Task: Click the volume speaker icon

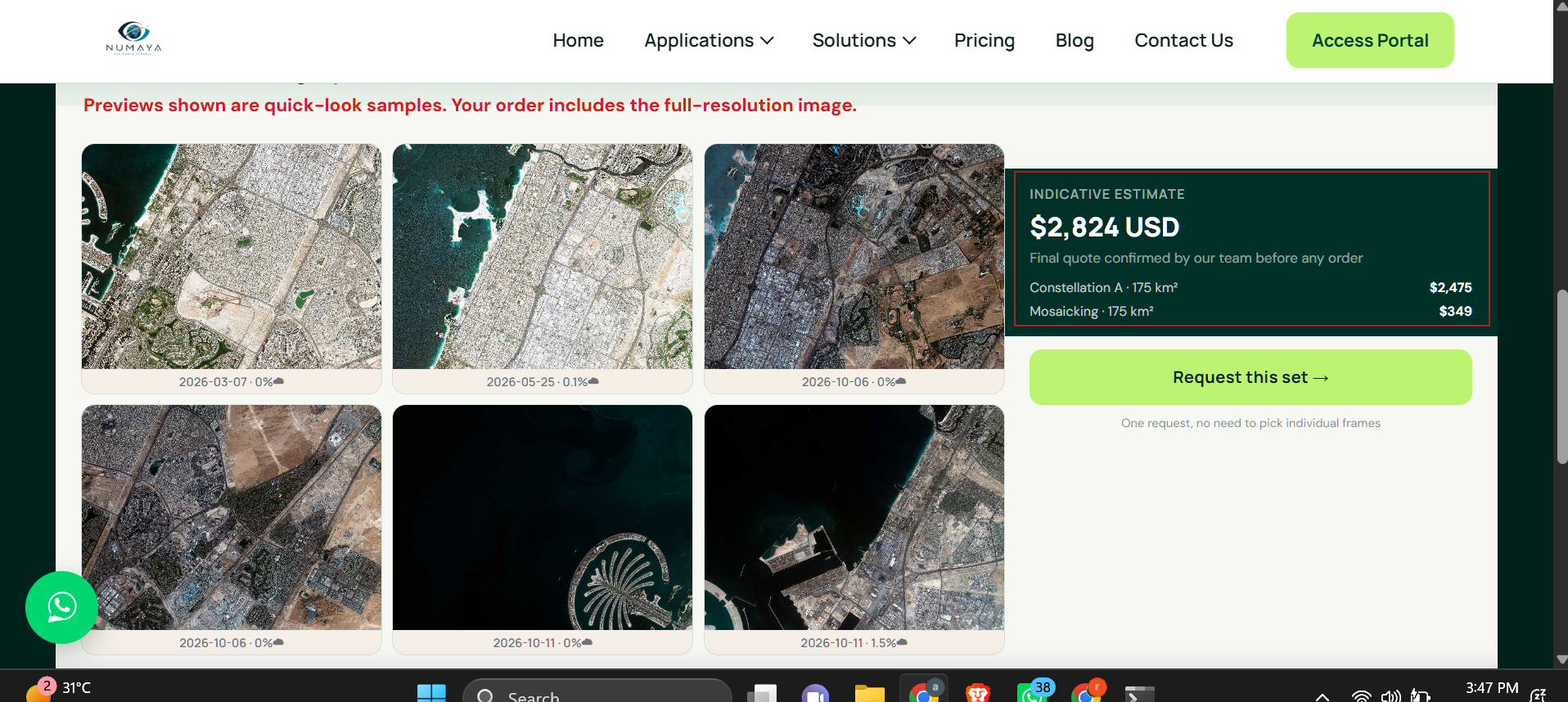Action: coord(1390,695)
